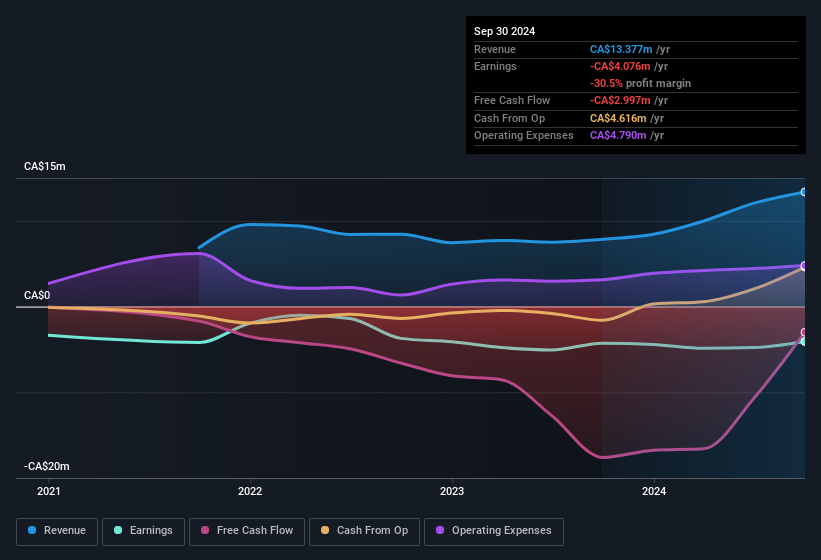Screen dimensions: 821x560
Task: Click the Revenue row label in tooltip
Action: (495, 49)
